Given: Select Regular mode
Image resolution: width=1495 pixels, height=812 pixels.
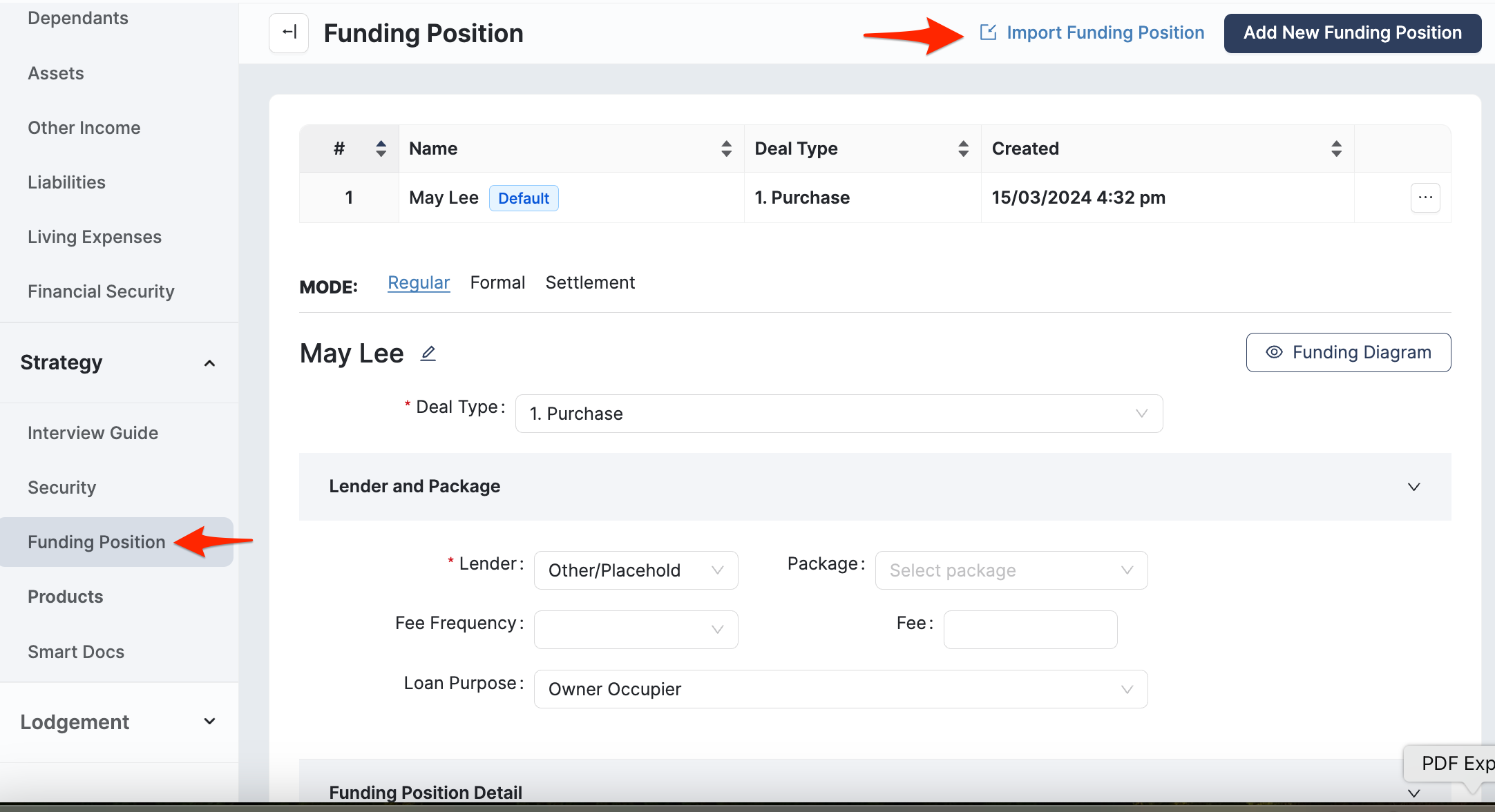Looking at the screenshot, I should 419,282.
